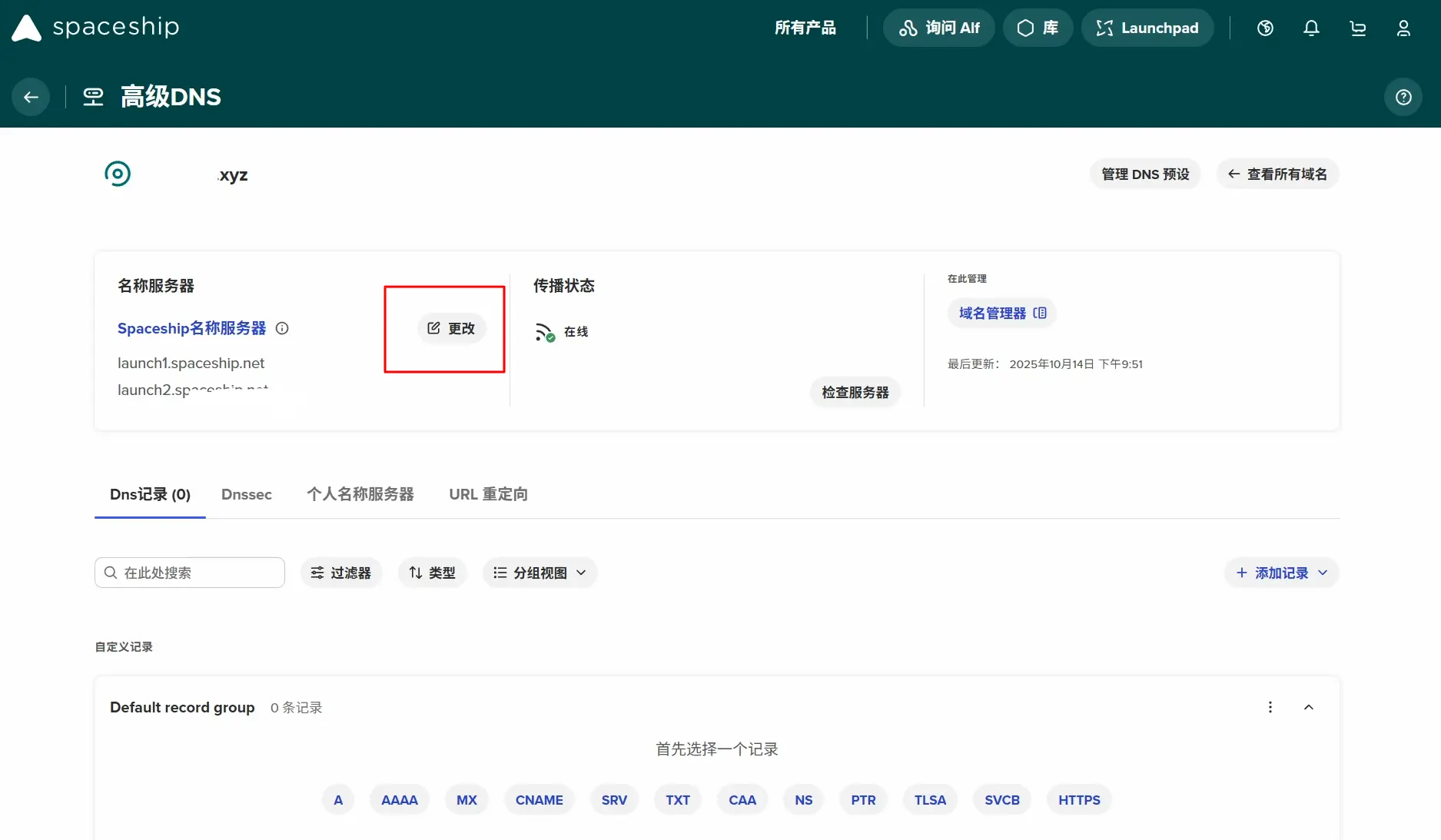Open the 库 button
Image resolution: width=1441 pixels, height=840 pixels.
1038,28
